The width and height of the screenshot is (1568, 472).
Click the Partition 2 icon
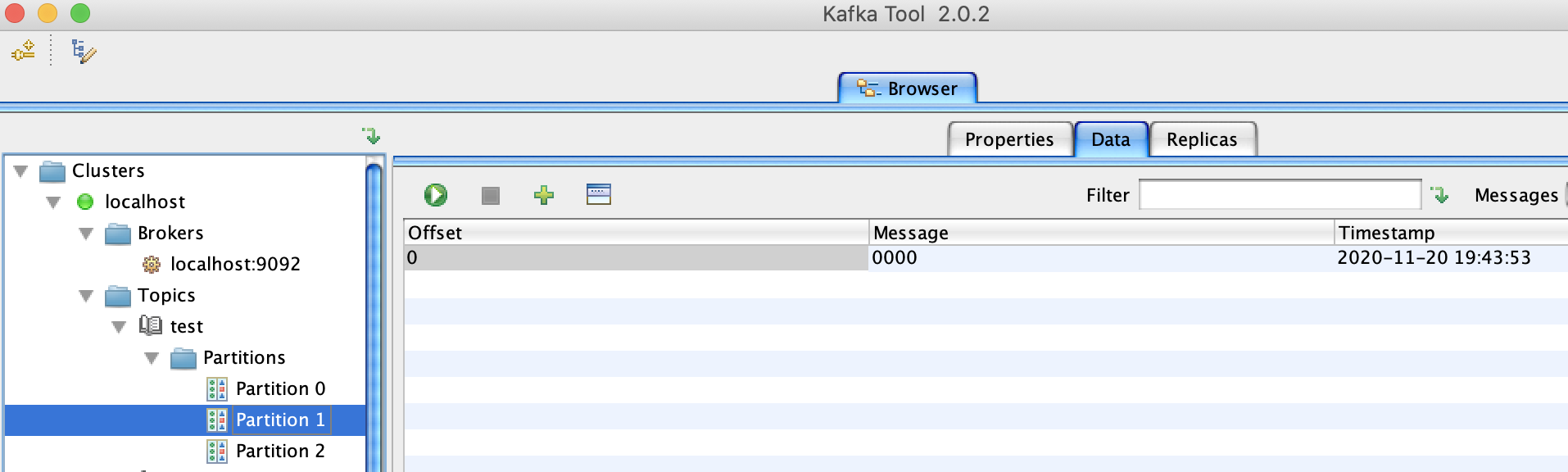pos(217,452)
